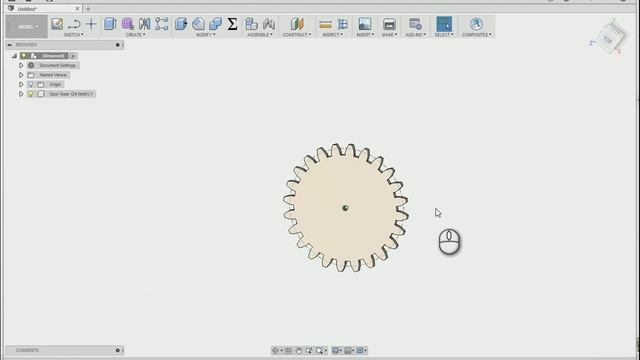
Task: Add a new design tab
Action: [x=88, y=9]
